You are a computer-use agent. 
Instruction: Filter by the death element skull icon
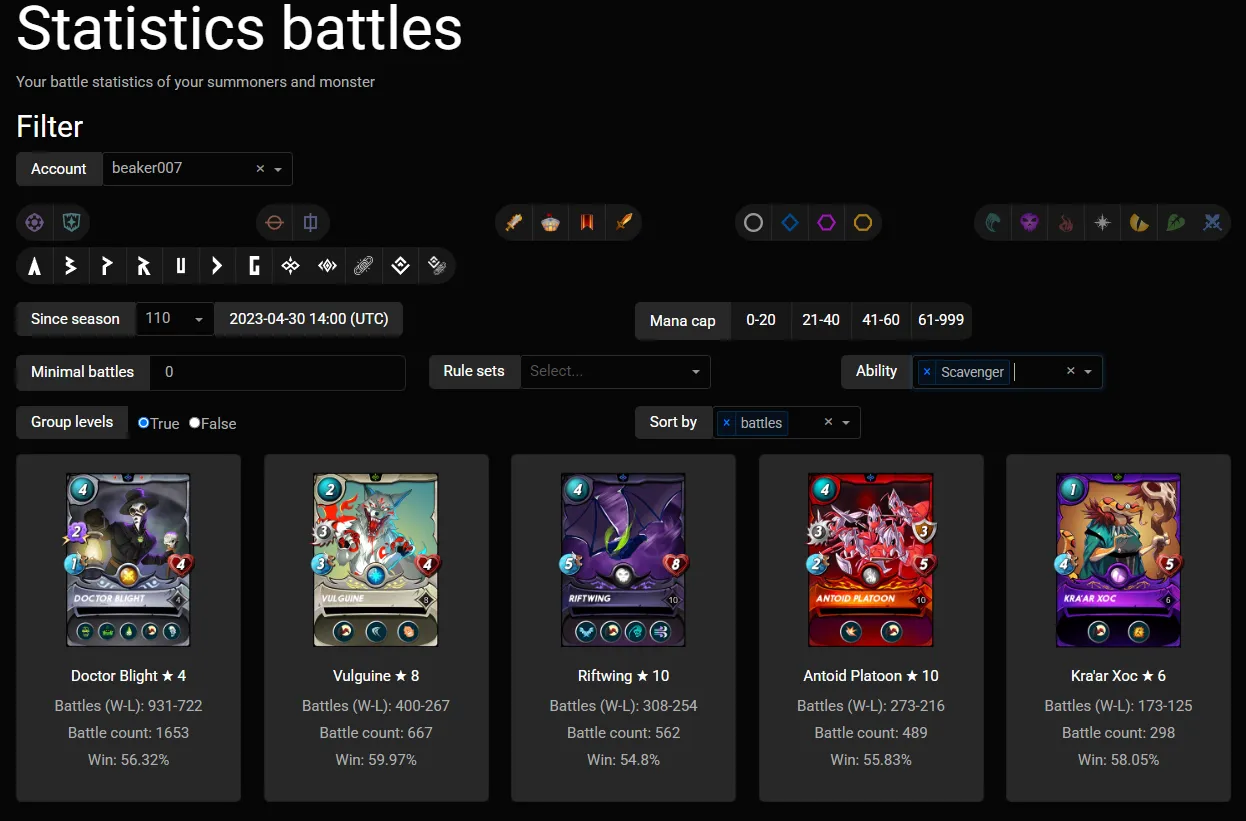point(1030,222)
